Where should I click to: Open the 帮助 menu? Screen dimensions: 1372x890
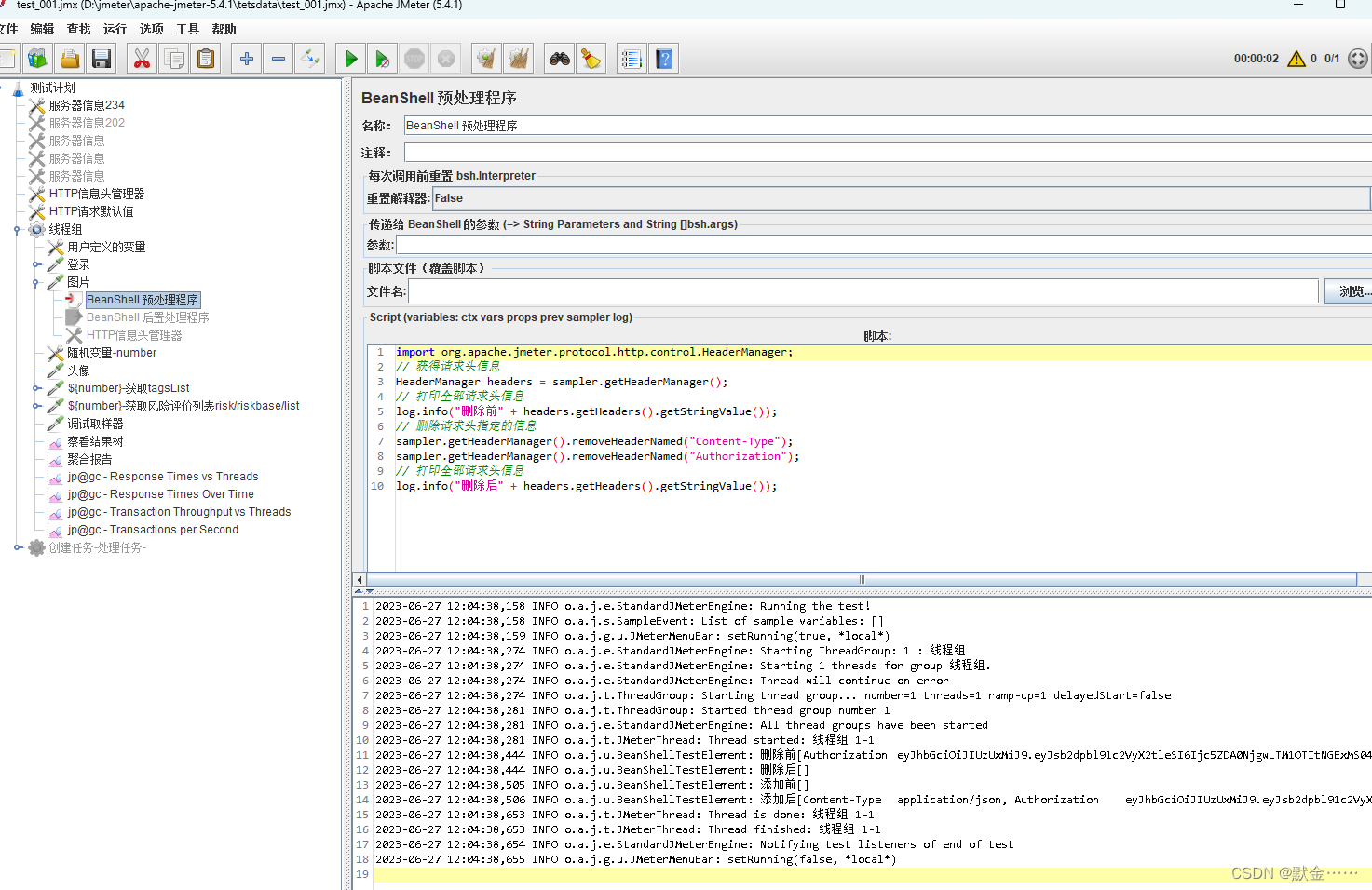click(x=224, y=29)
